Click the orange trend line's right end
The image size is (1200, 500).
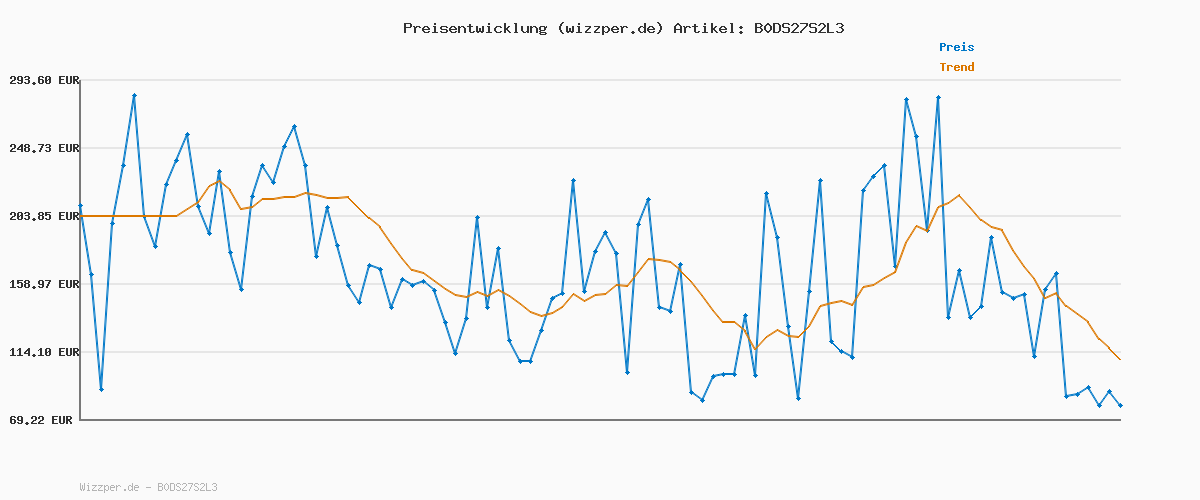tap(1120, 359)
